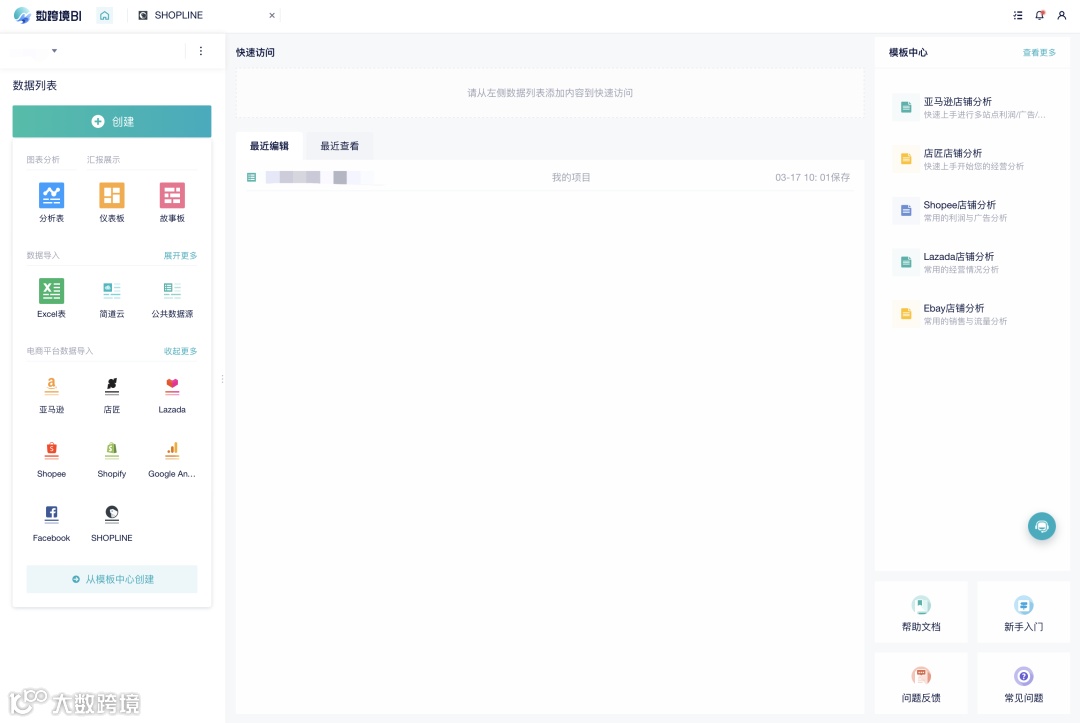
Task: Open the three-dot more options menu
Action: click(x=200, y=51)
